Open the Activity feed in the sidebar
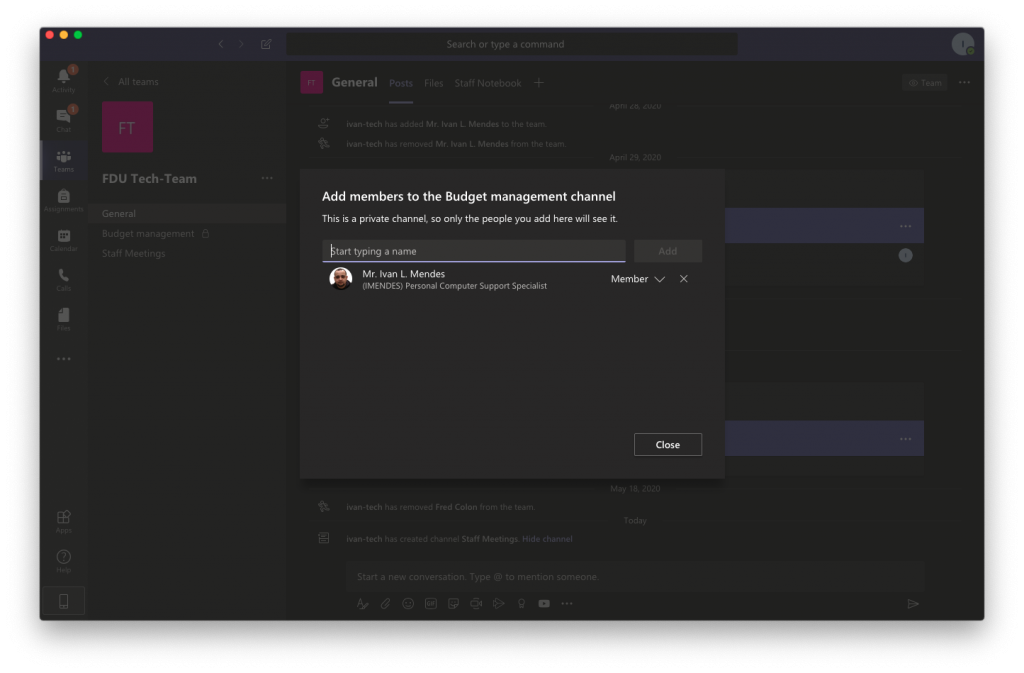 tap(63, 80)
